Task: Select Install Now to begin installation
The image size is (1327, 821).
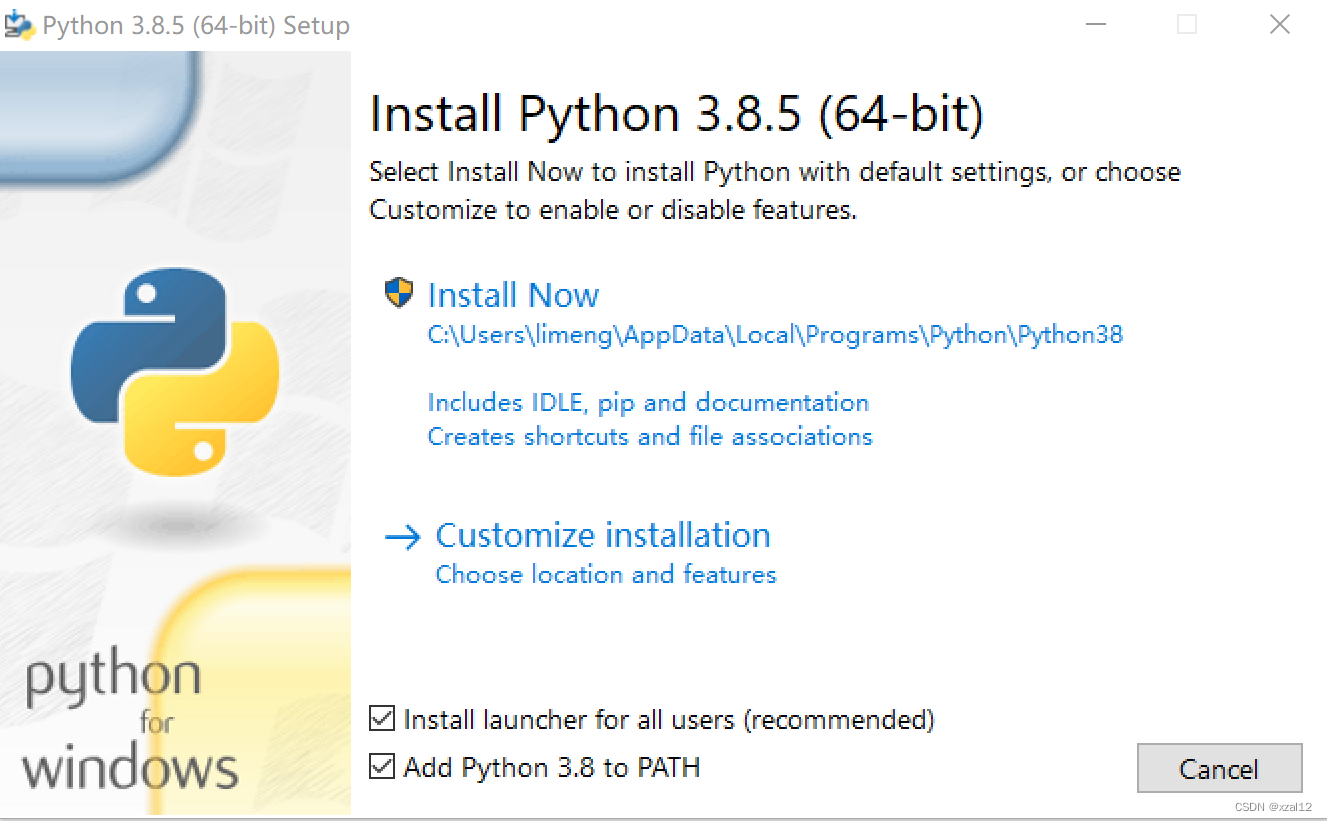Action: click(x=513, y=295)
